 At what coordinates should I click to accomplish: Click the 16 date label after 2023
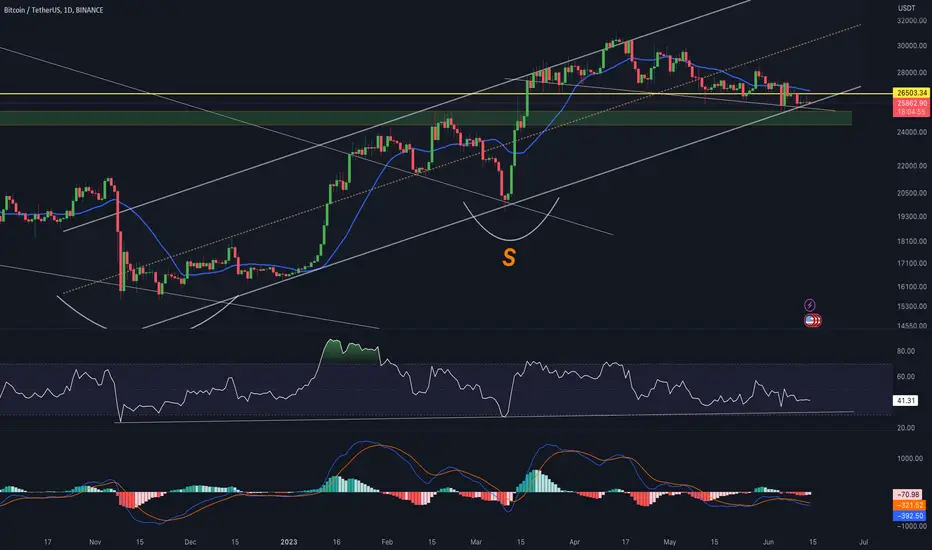[x=336, y=542]
